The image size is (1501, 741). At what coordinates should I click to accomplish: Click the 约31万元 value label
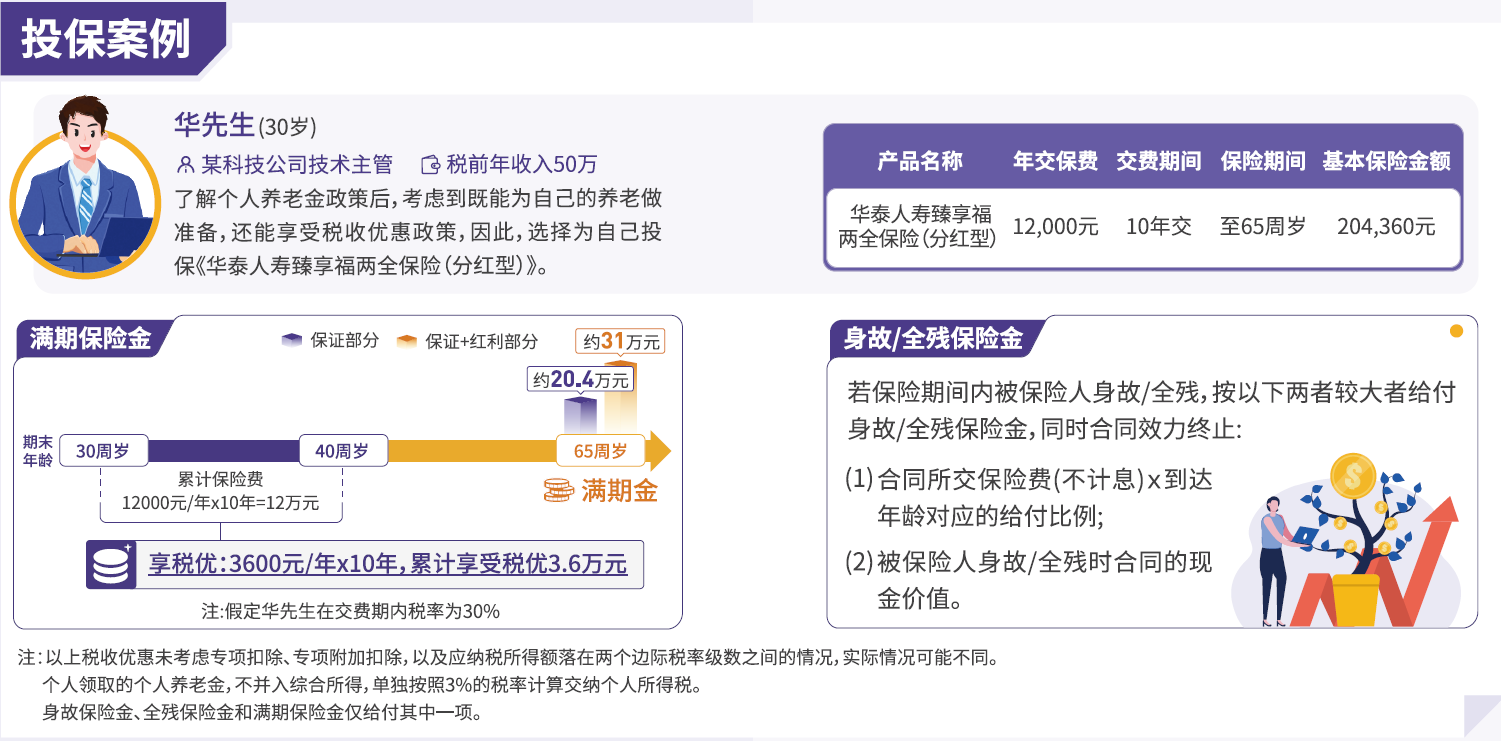click(x=620, y=342)
